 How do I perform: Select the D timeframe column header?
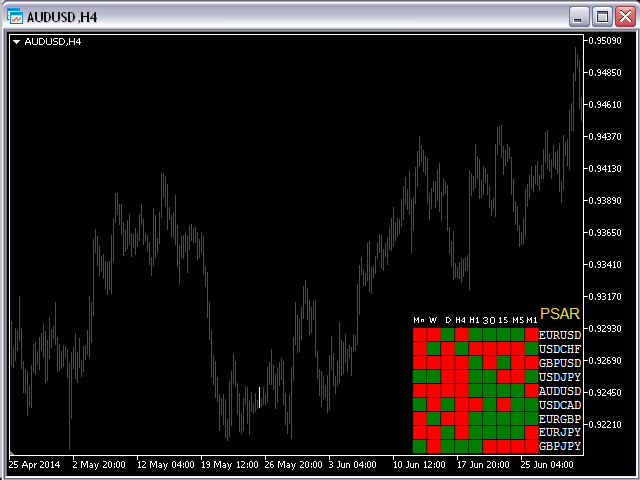(x=448, y=320)
